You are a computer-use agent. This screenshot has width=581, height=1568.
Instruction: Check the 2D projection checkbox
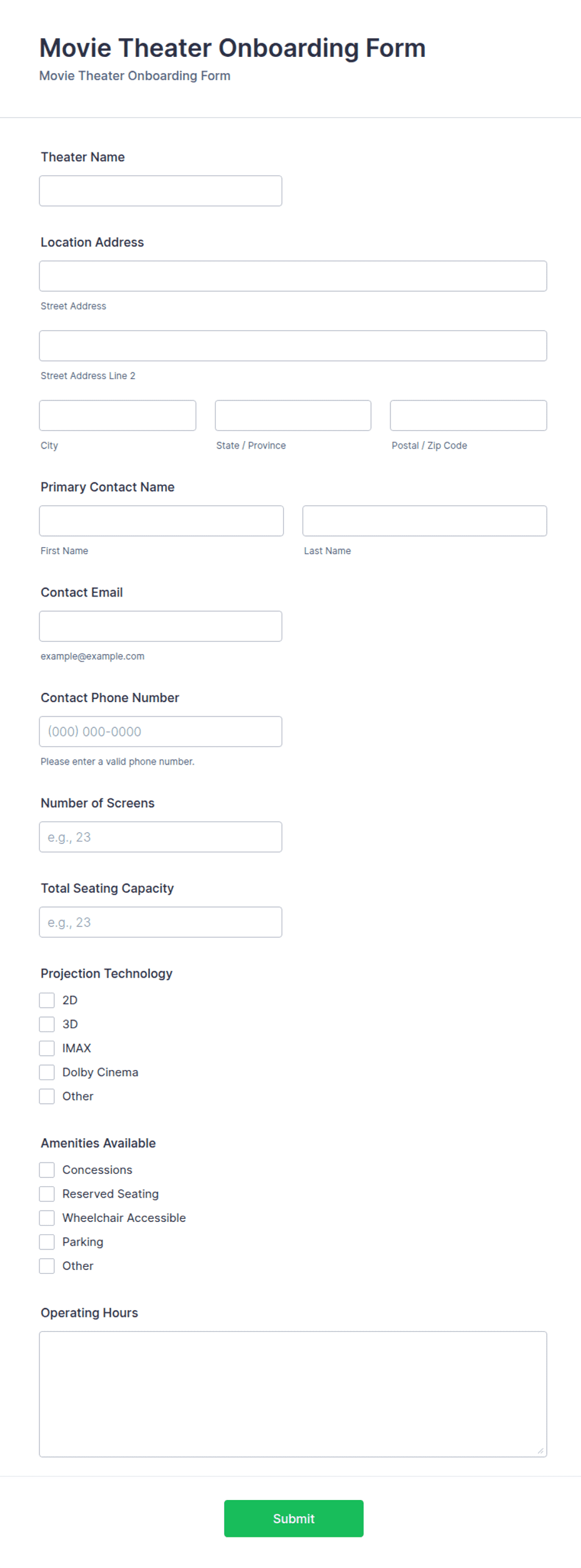[x=47, y=1000]
